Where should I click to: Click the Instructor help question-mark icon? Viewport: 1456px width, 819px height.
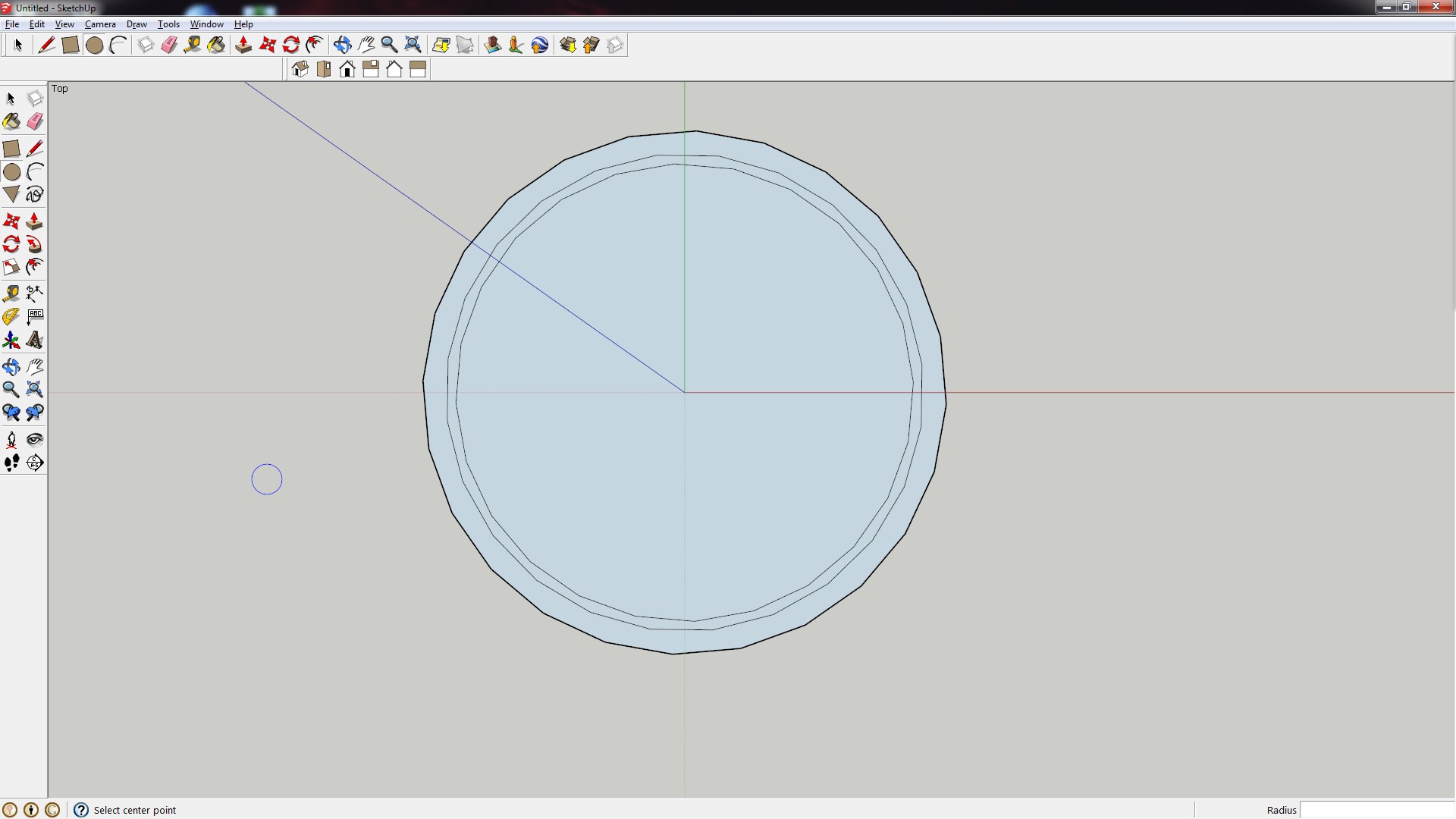click(x=81, y=810)
